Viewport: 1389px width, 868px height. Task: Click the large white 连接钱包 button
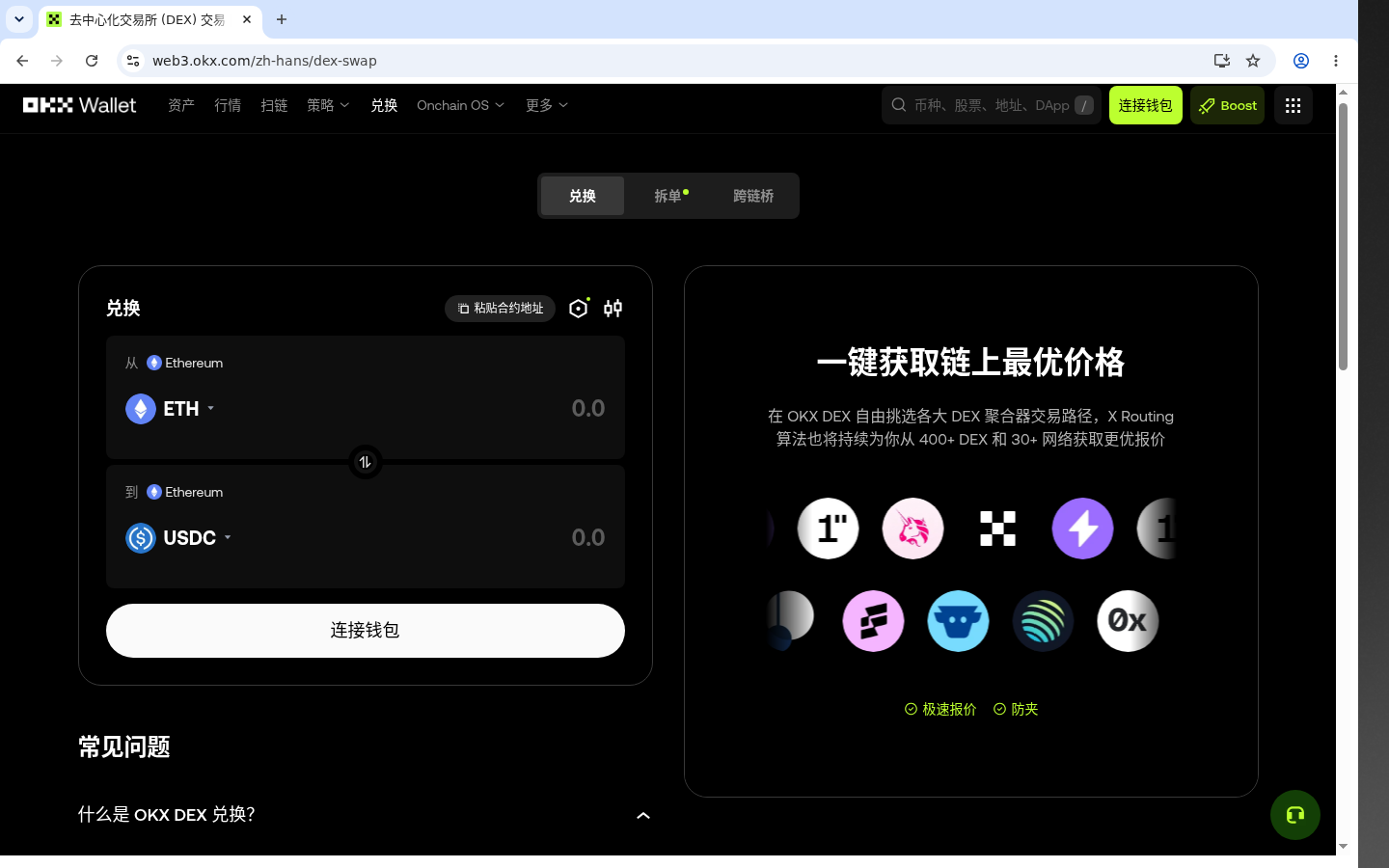[366, 631]
